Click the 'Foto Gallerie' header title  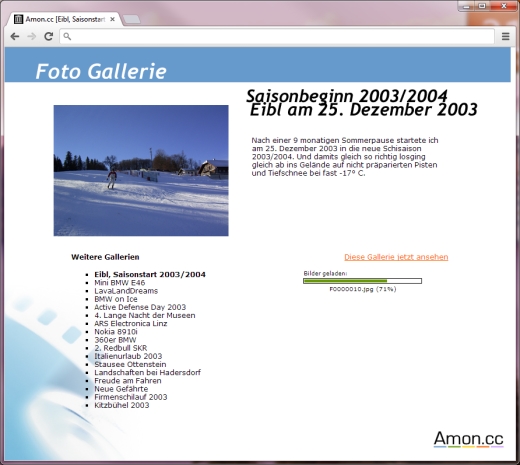coord(101,71)
